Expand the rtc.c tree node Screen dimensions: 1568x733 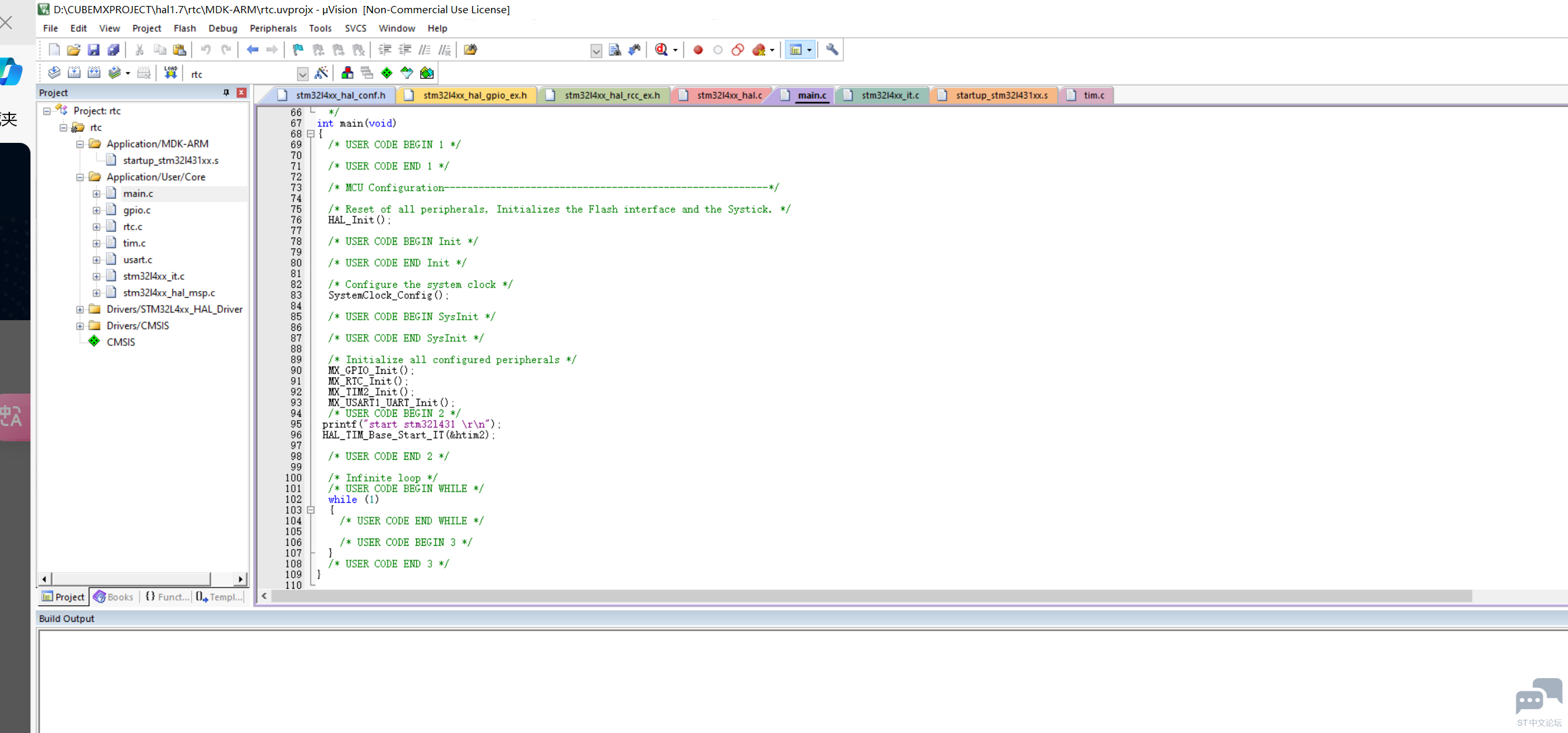coord(97,227)
